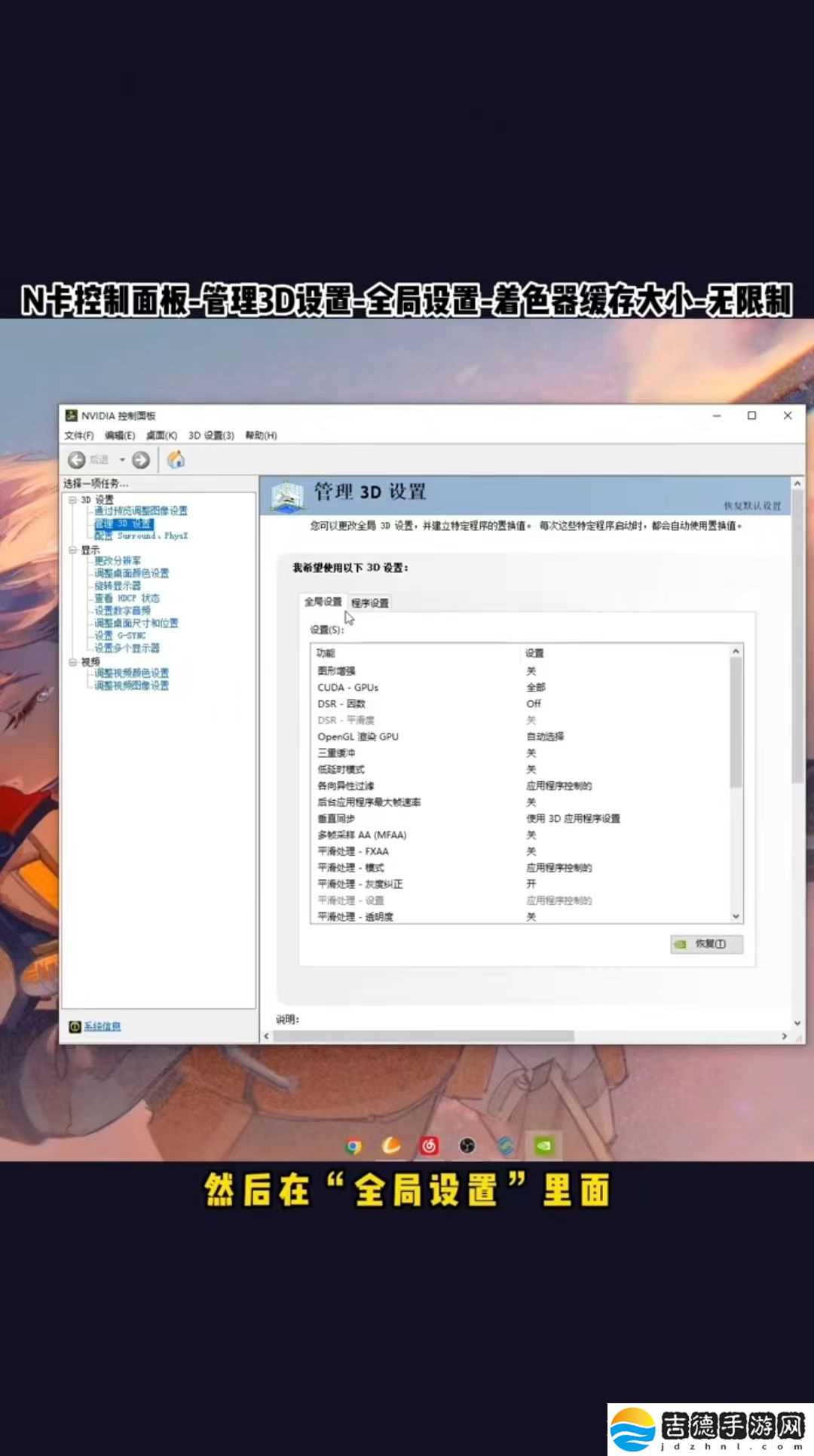Switch to the 程序设置 tab
The height and width of the screenshot is (1456, 814).
pyautogui.click(x=370, y=603)
